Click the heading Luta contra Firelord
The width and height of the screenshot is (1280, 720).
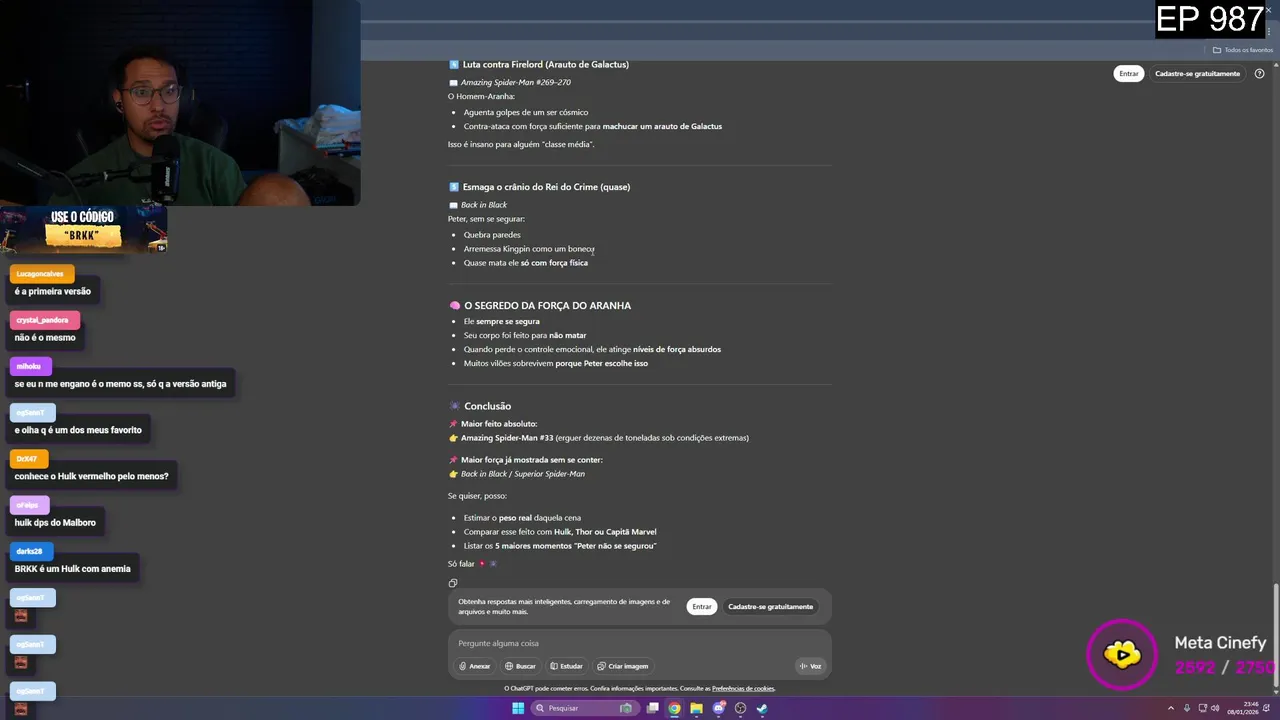[545, 64]
